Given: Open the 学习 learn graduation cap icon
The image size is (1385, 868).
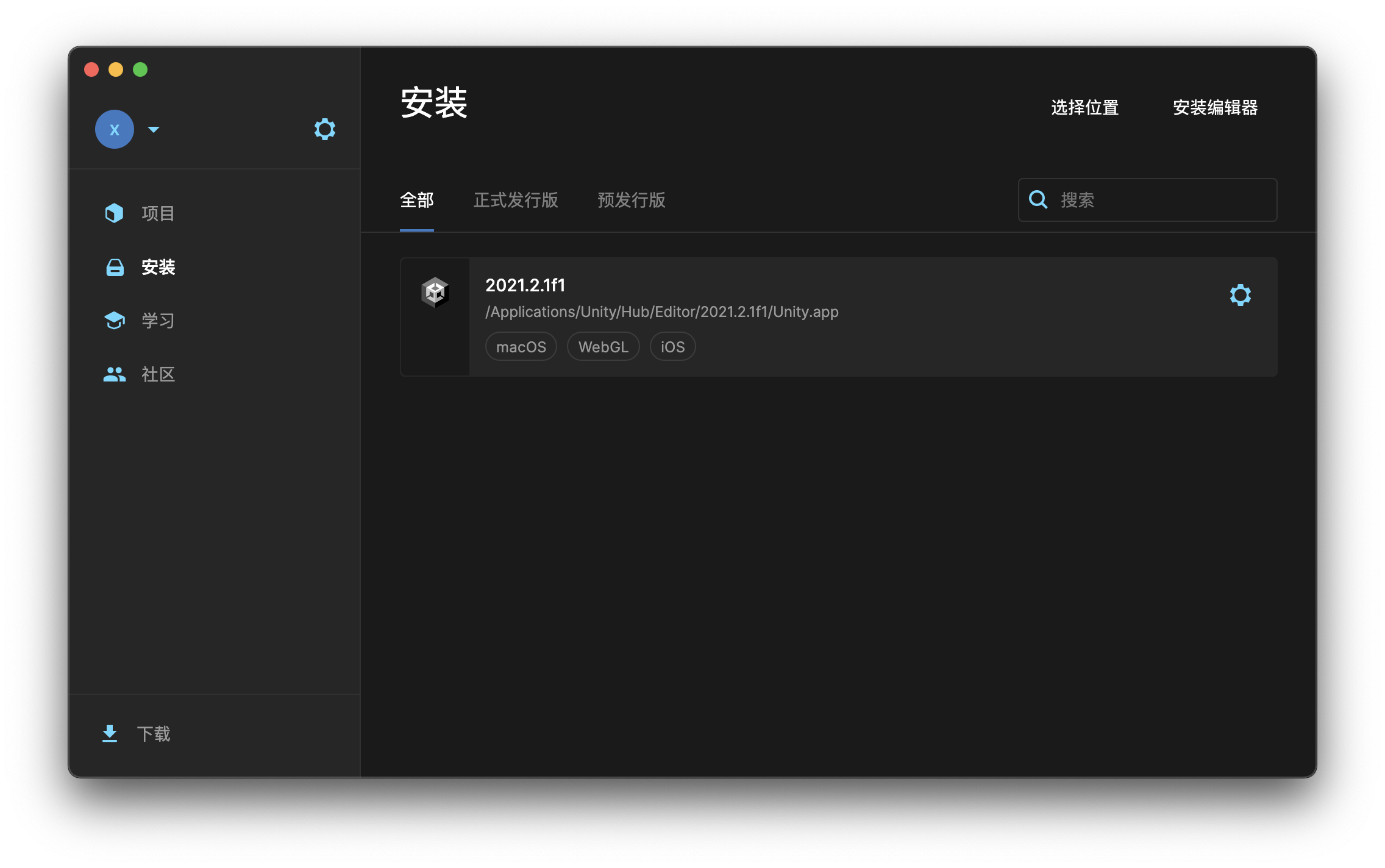Looking at the screenshot, I should click(115, 321).
